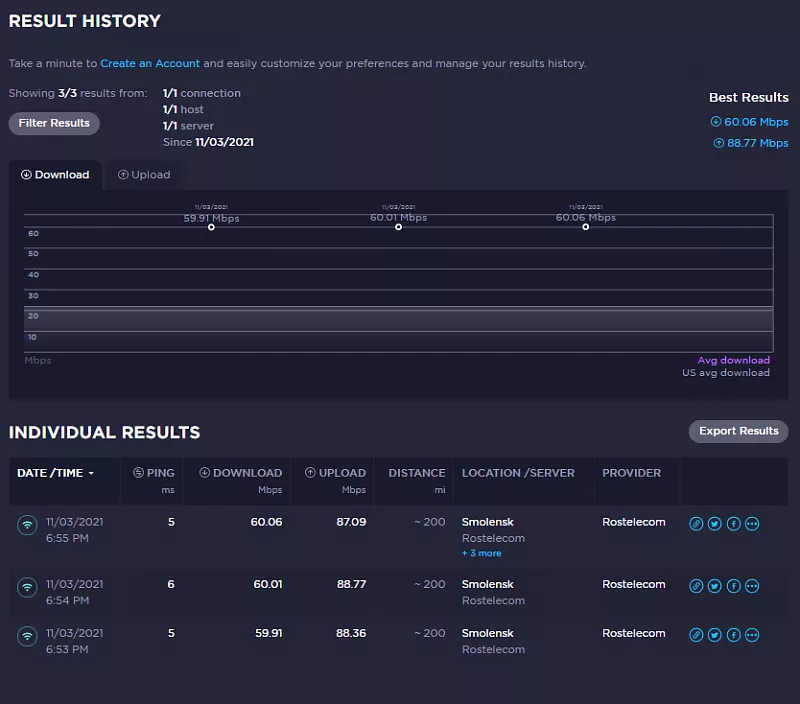Screen dimensions: 800x704
Task: Select the Download chart tab
Action: coord(55,175)
